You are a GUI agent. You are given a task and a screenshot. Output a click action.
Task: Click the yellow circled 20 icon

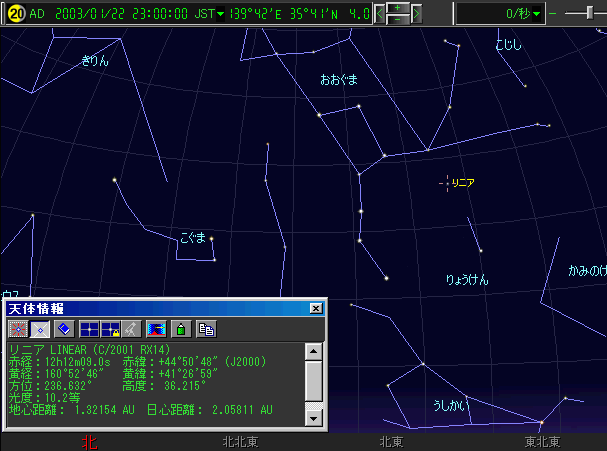15,13
